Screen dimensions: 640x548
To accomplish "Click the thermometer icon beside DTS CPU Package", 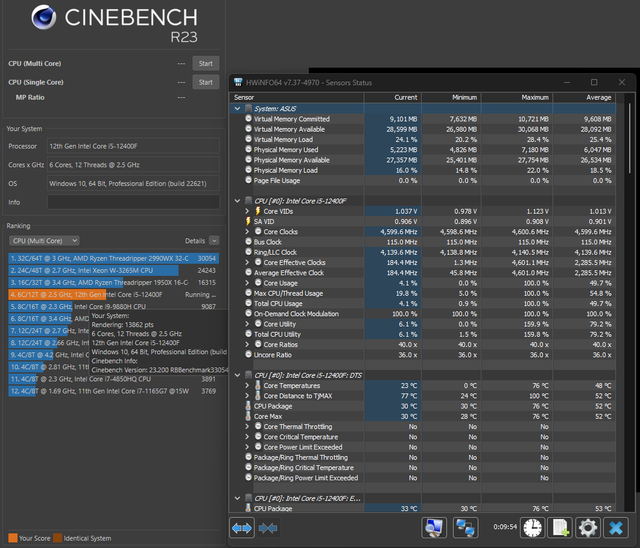I will (x=248, y=406).
